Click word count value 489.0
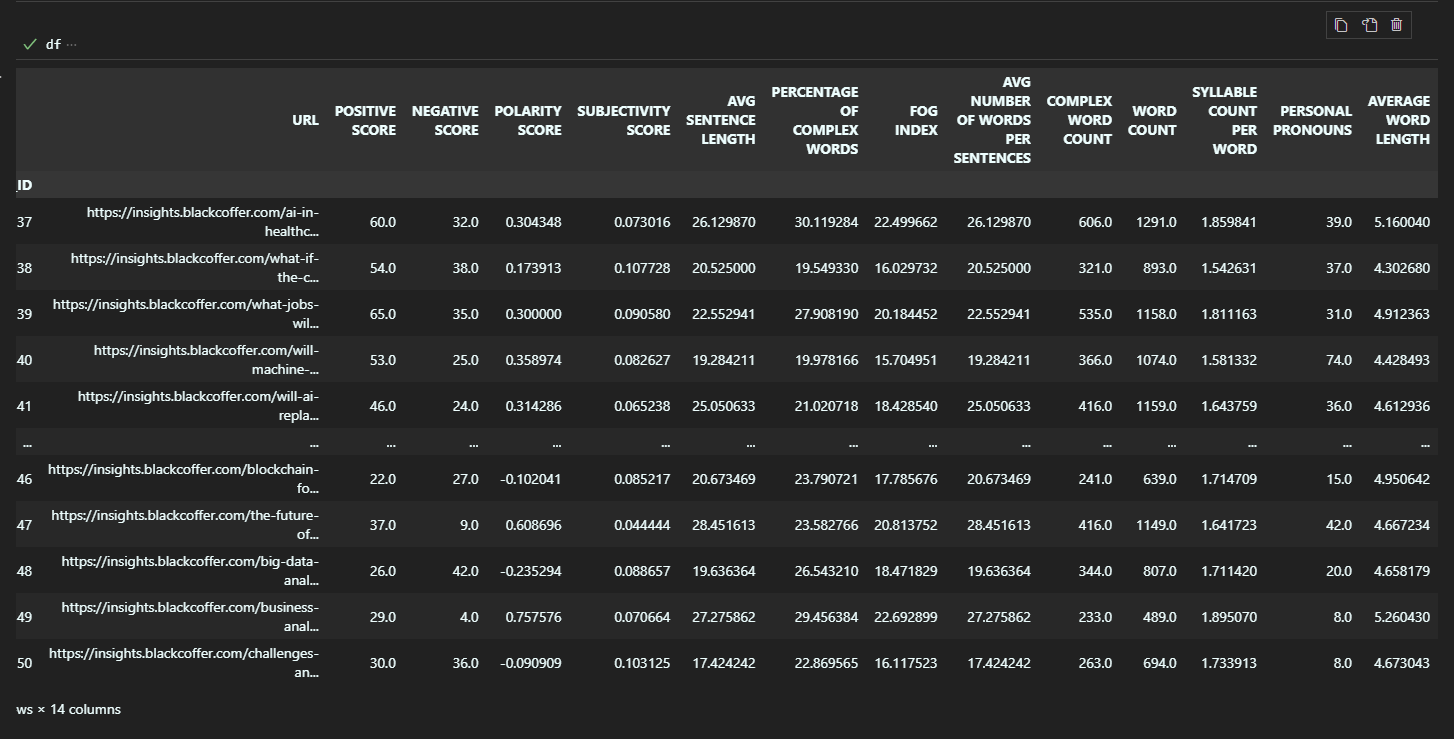This screenshot has width=1454, height=739. pyautogui.click(x=1159, y=617)
